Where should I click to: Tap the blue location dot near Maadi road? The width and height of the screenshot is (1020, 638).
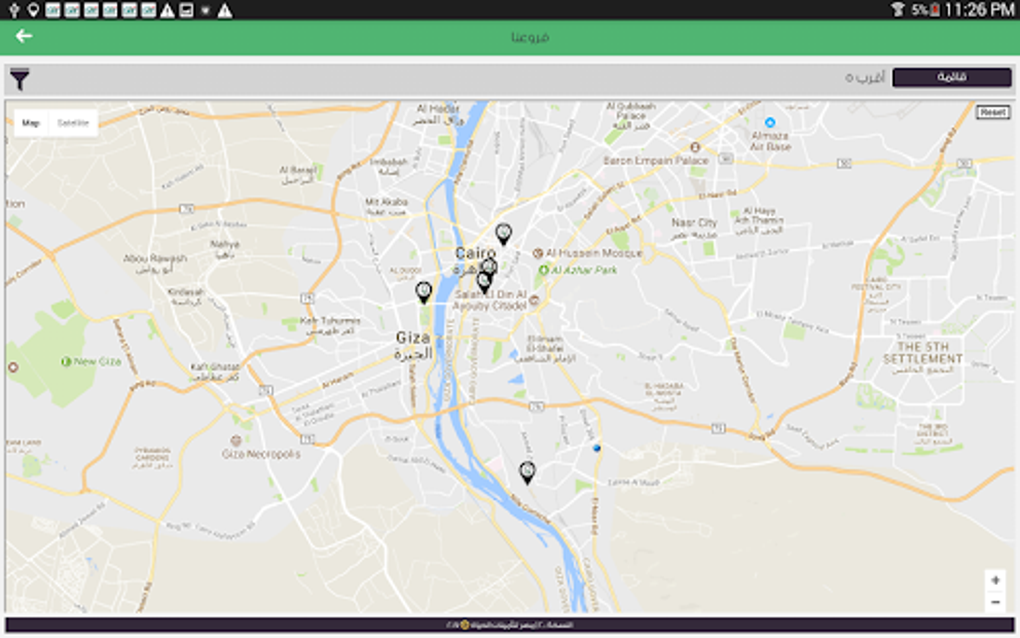click(597, 448)
